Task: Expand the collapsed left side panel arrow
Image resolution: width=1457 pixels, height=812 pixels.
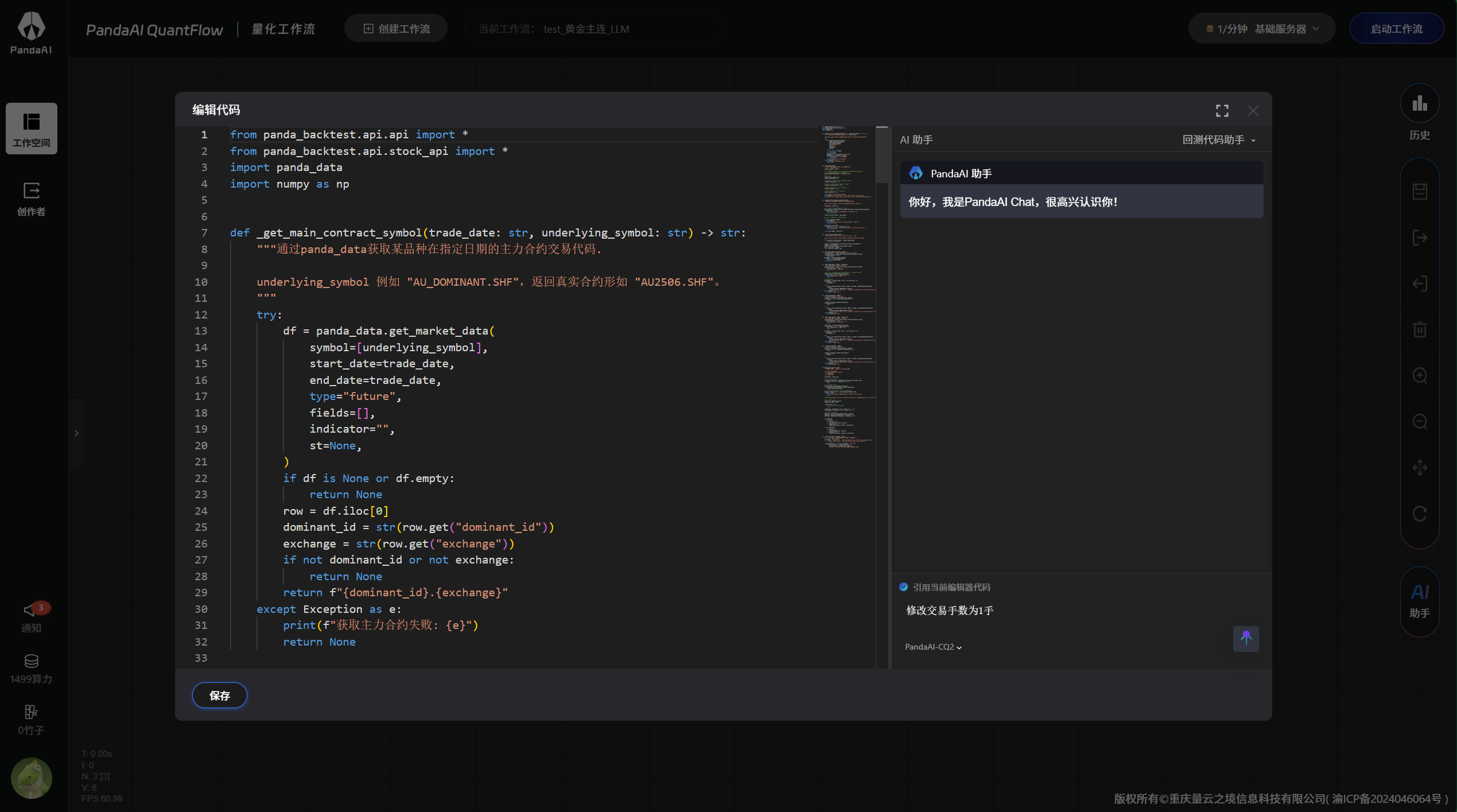Action: 76,433
